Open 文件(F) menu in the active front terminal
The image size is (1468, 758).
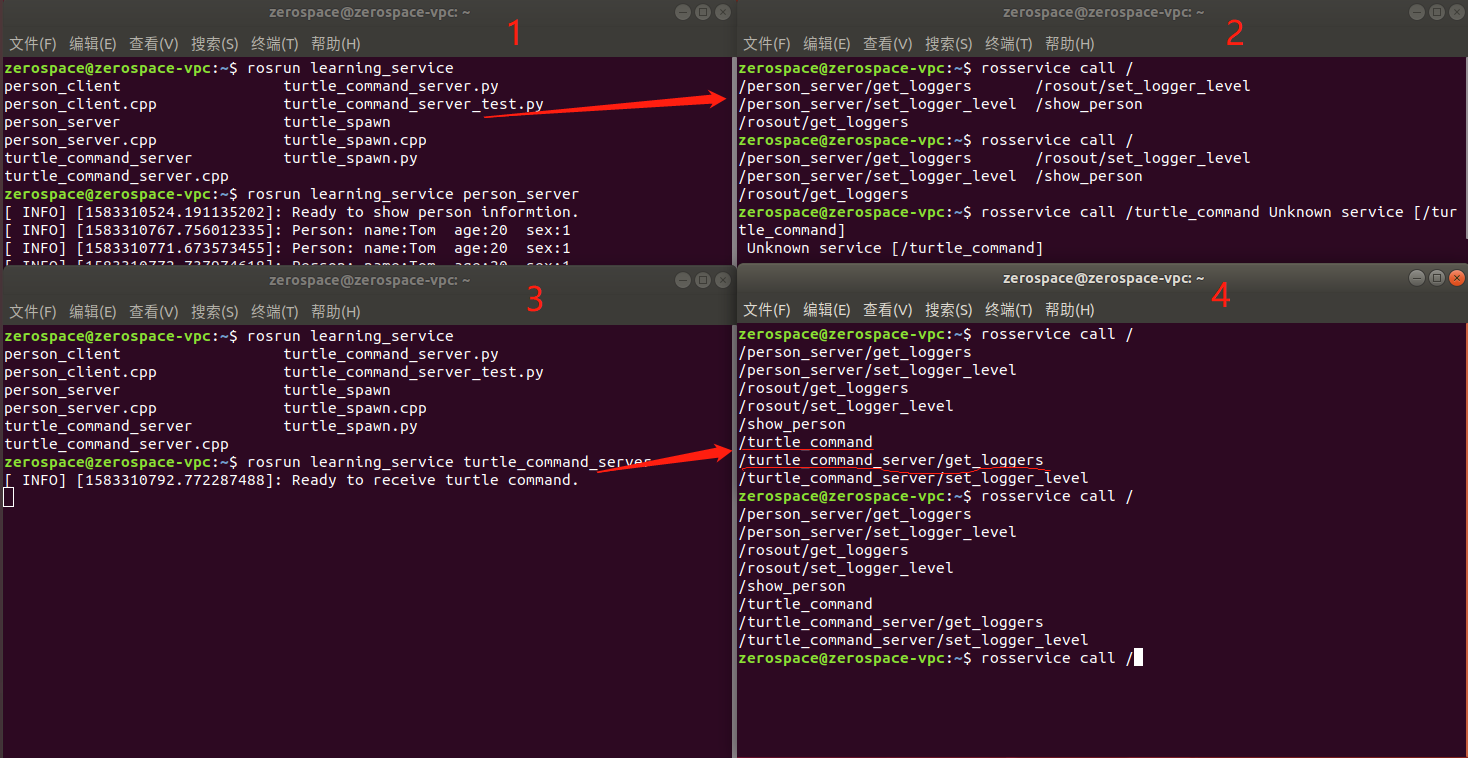tap(767, 310)
